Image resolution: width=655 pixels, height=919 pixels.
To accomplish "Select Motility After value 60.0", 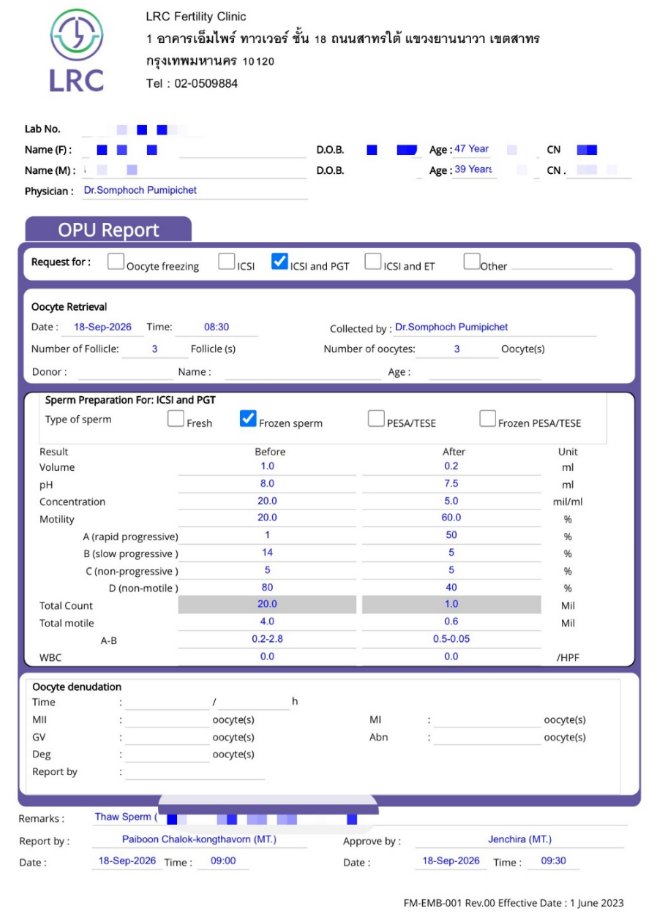I will pos(451,518).
